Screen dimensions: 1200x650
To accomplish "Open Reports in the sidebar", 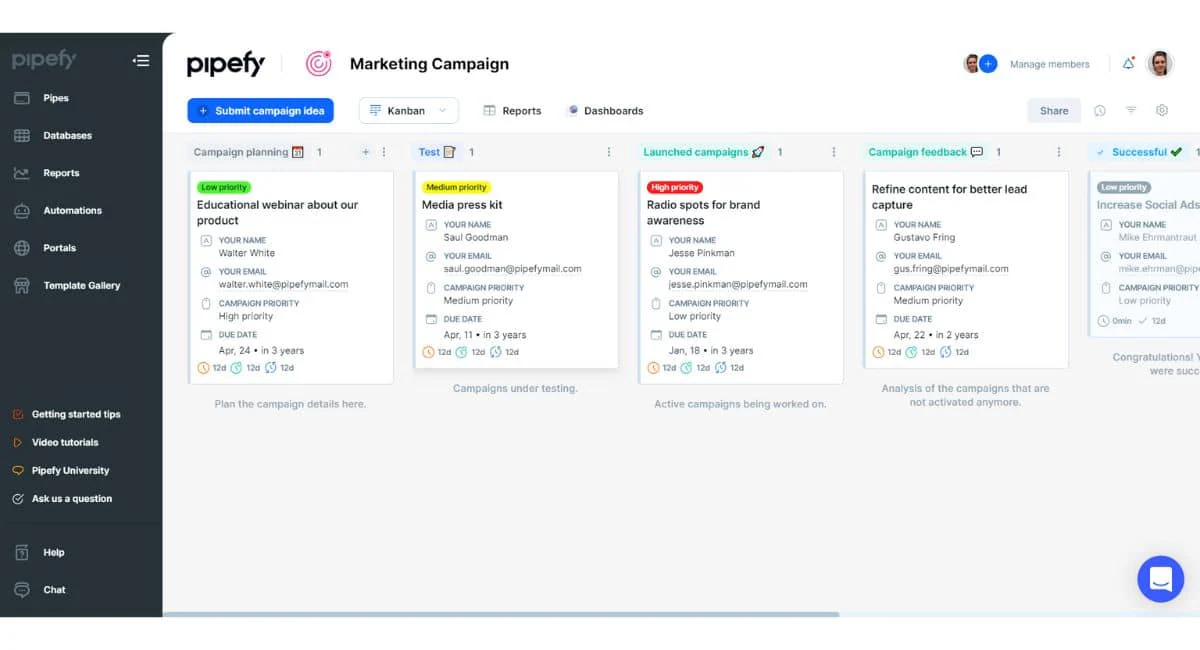I will [x=61, y=173].
